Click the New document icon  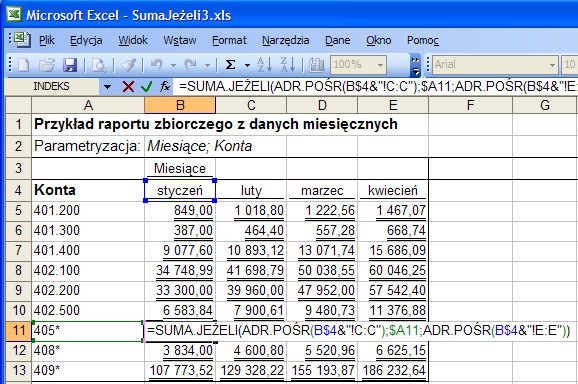pyautogui.click(x=24, y=65)
